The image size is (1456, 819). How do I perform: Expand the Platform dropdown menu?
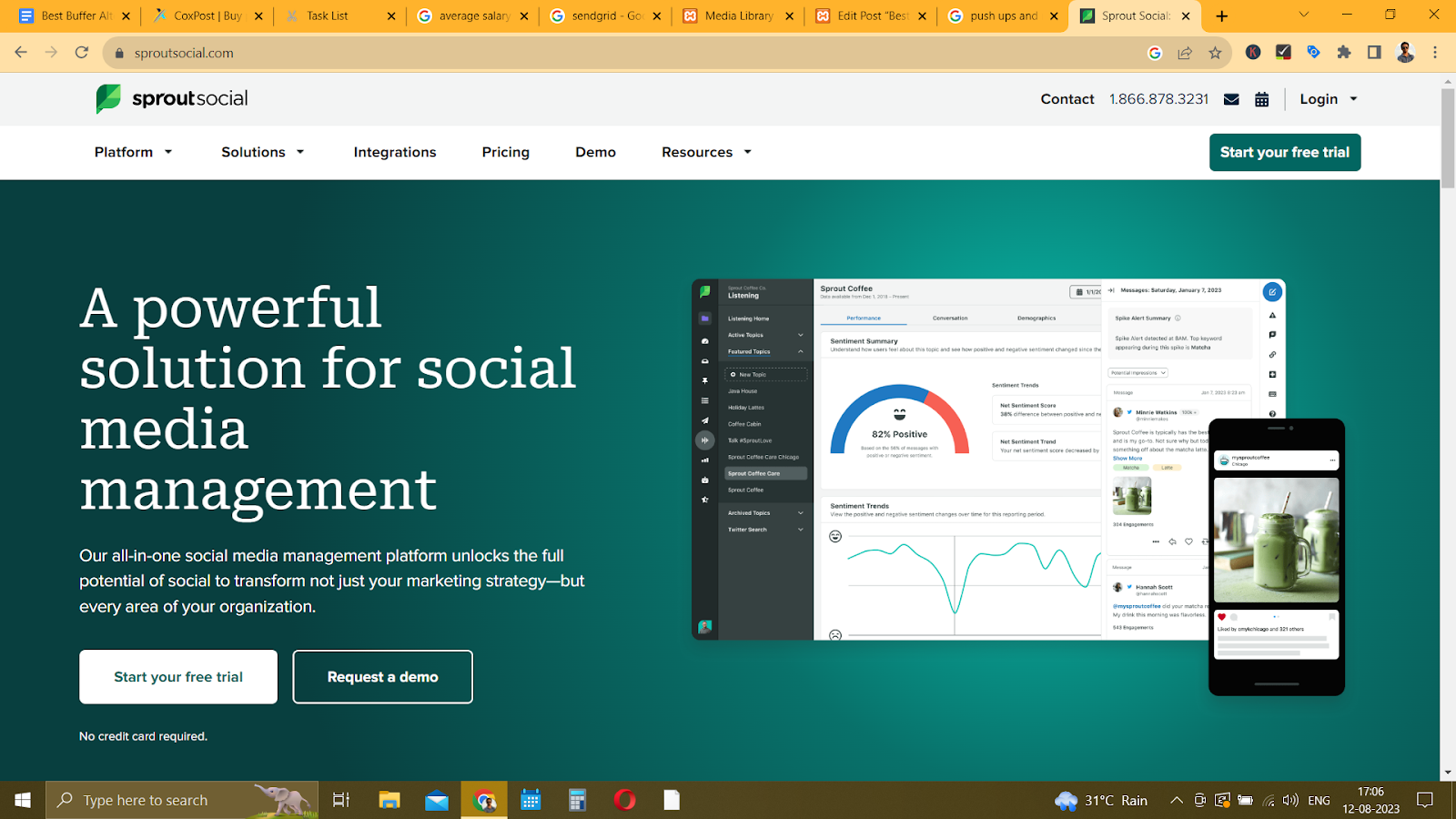[134, 152]
